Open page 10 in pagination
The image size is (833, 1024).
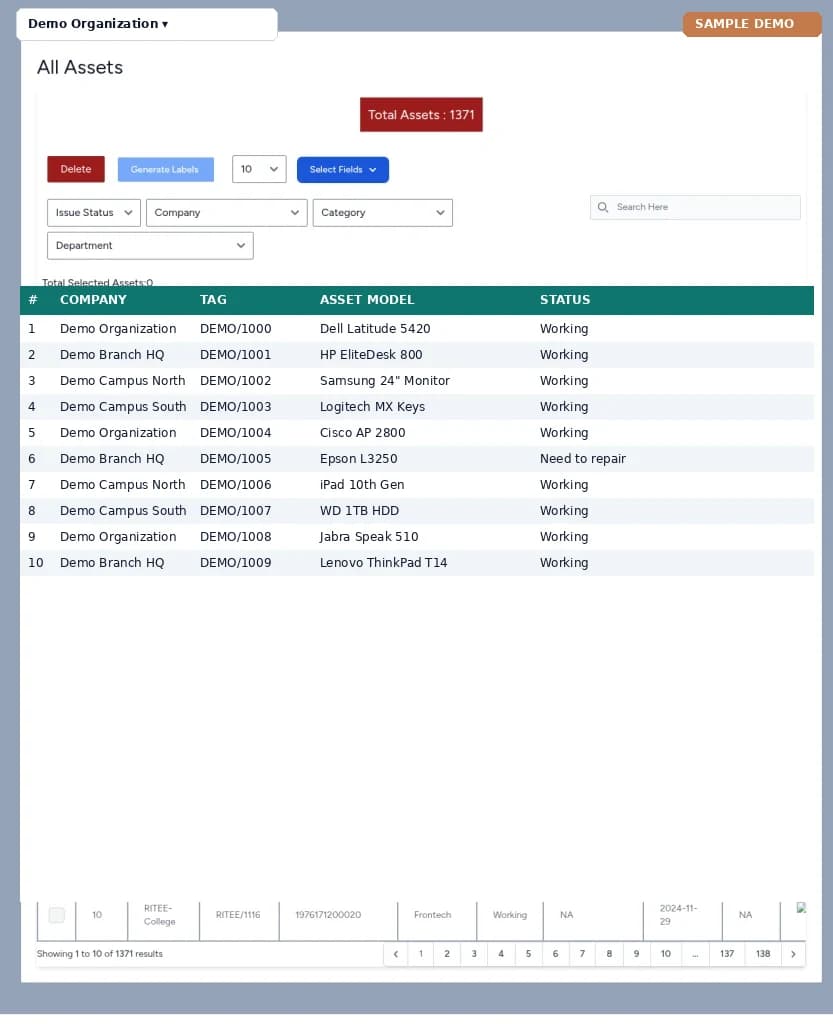point(666,954)
